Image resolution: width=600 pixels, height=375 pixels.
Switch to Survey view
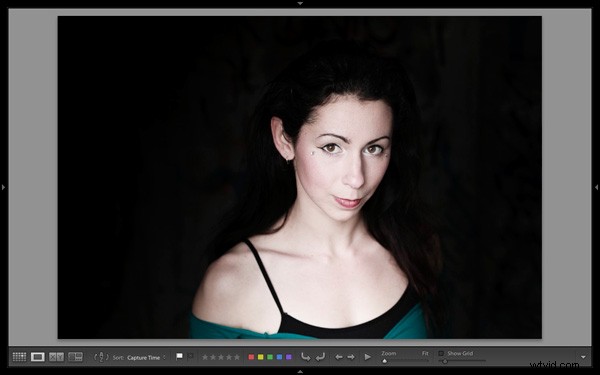point(75,357)
